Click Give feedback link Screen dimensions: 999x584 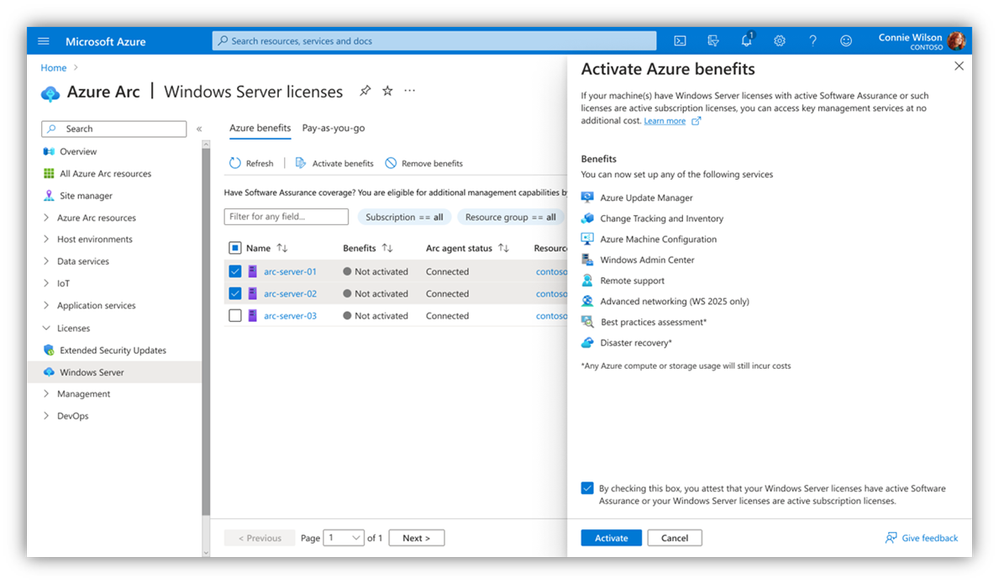pyautogui.click(x=921, y=538)
